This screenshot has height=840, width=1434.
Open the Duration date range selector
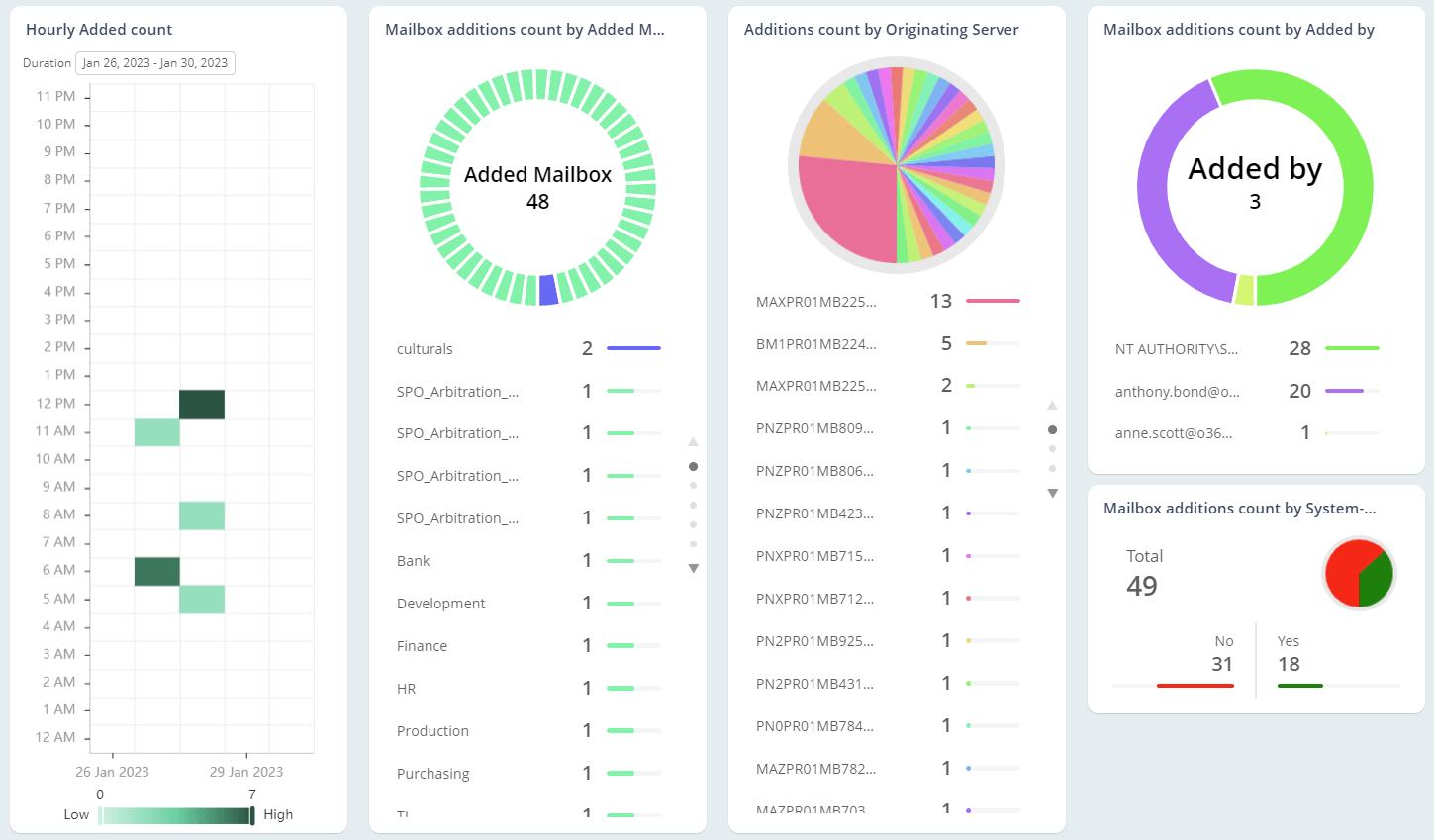[x=154, y=62]
